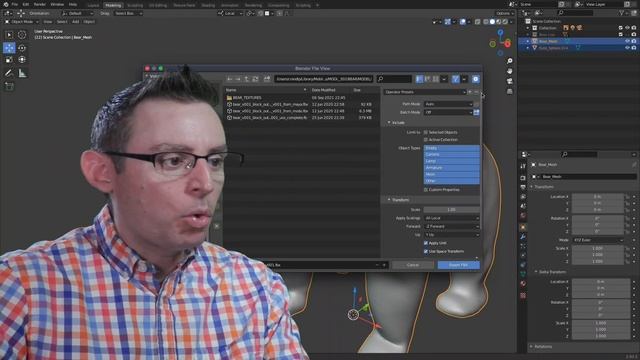The image size is (640, 360).
Task: Select the Add Cube tool
Action: point(9,86)
